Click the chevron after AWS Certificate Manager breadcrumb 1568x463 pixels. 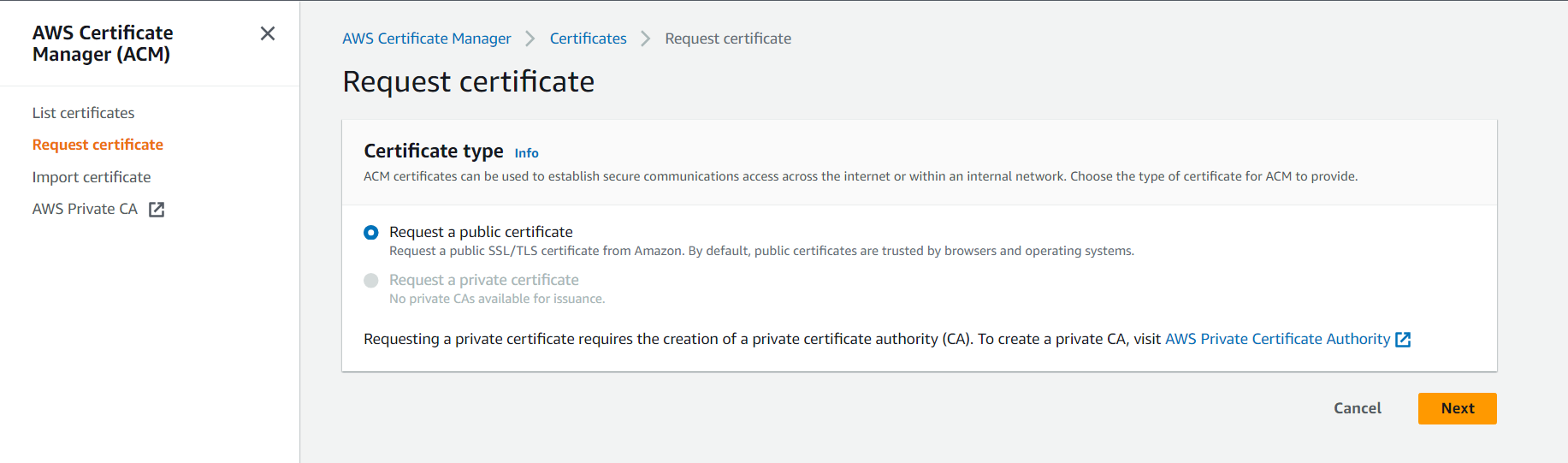point(530,39)
